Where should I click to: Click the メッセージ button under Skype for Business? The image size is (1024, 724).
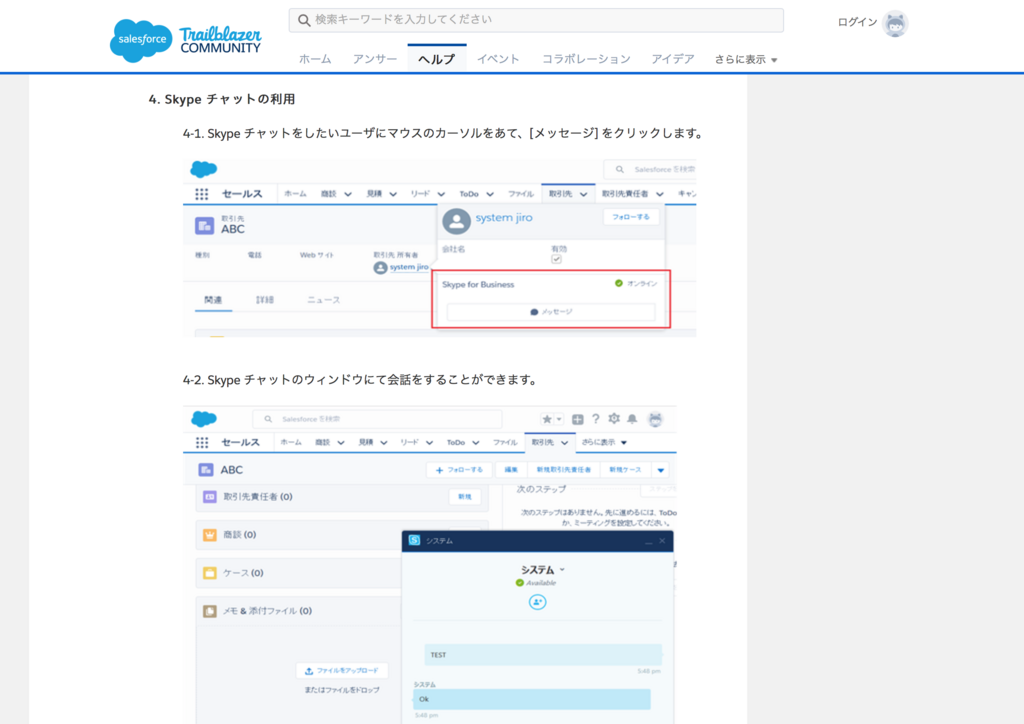(x=551, y=312)
